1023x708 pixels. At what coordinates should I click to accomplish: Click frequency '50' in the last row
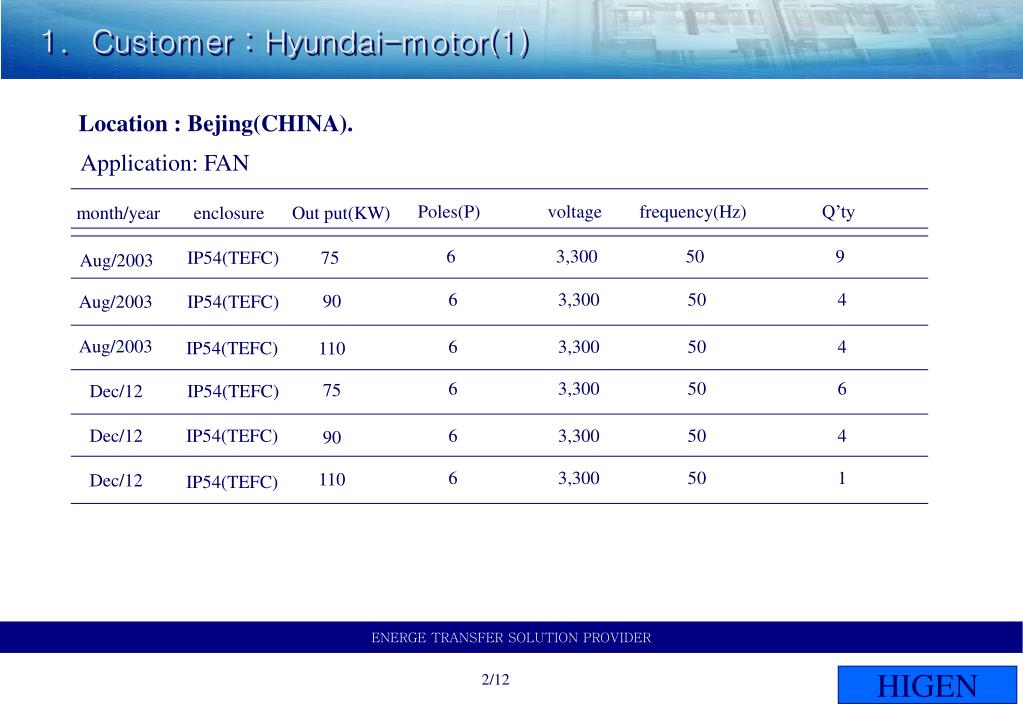coord(697,478)
